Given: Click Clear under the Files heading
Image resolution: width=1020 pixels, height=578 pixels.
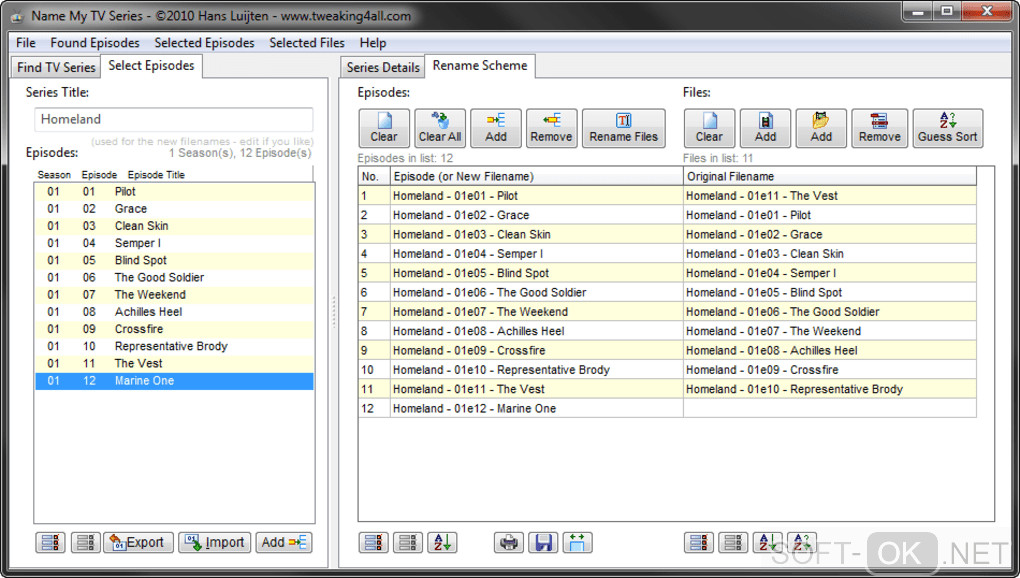Looking at the screenshot, I should (709, 128).
